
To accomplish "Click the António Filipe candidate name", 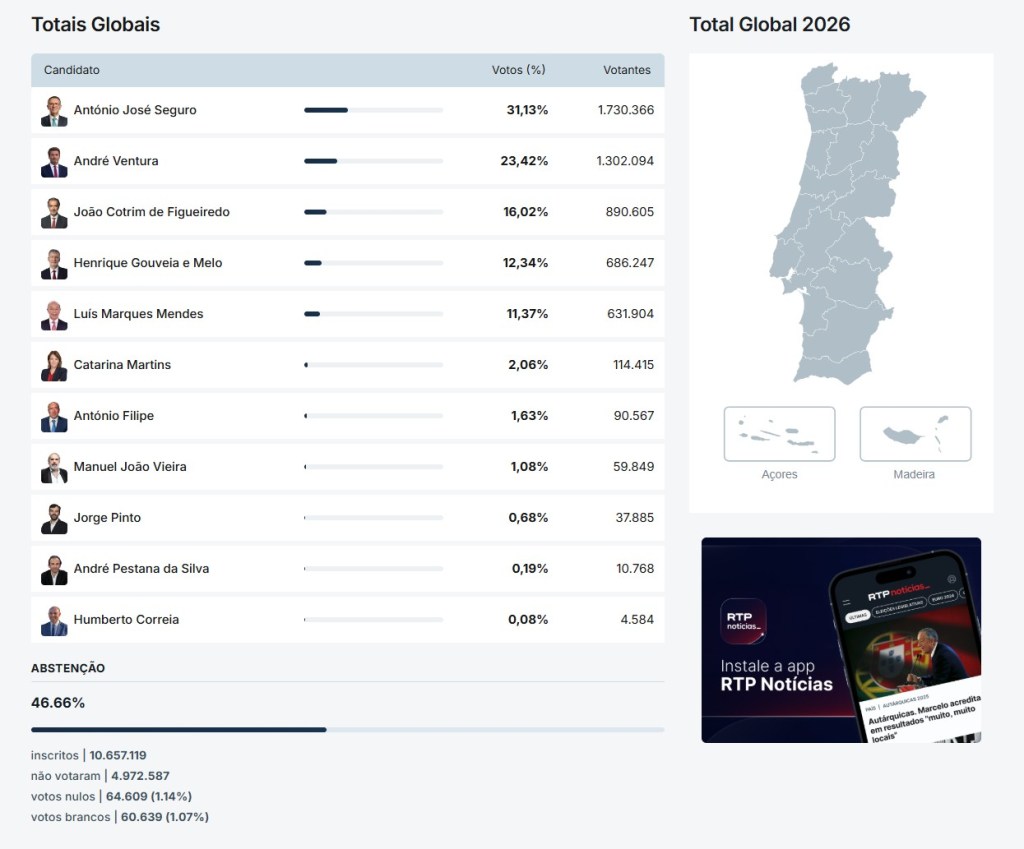I will click(x=114, y=416).
